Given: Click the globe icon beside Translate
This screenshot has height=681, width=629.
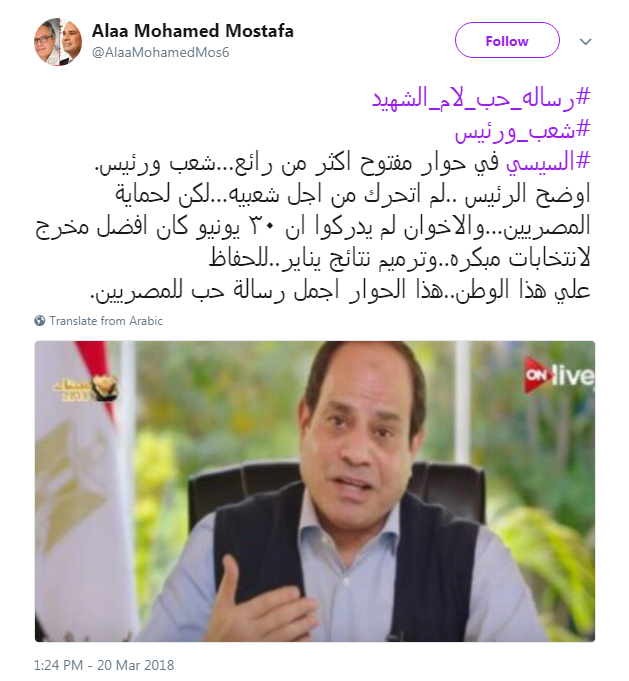Looking at the screenshot, I should pyautogui.click(x=40, y=321).
